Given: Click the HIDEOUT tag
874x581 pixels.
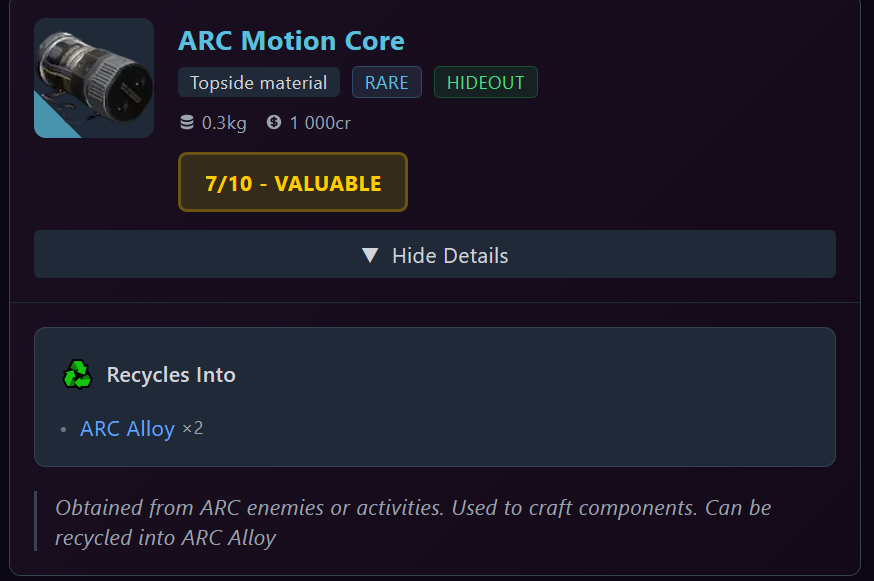Looking at the screenshot, I should (485, 83).
